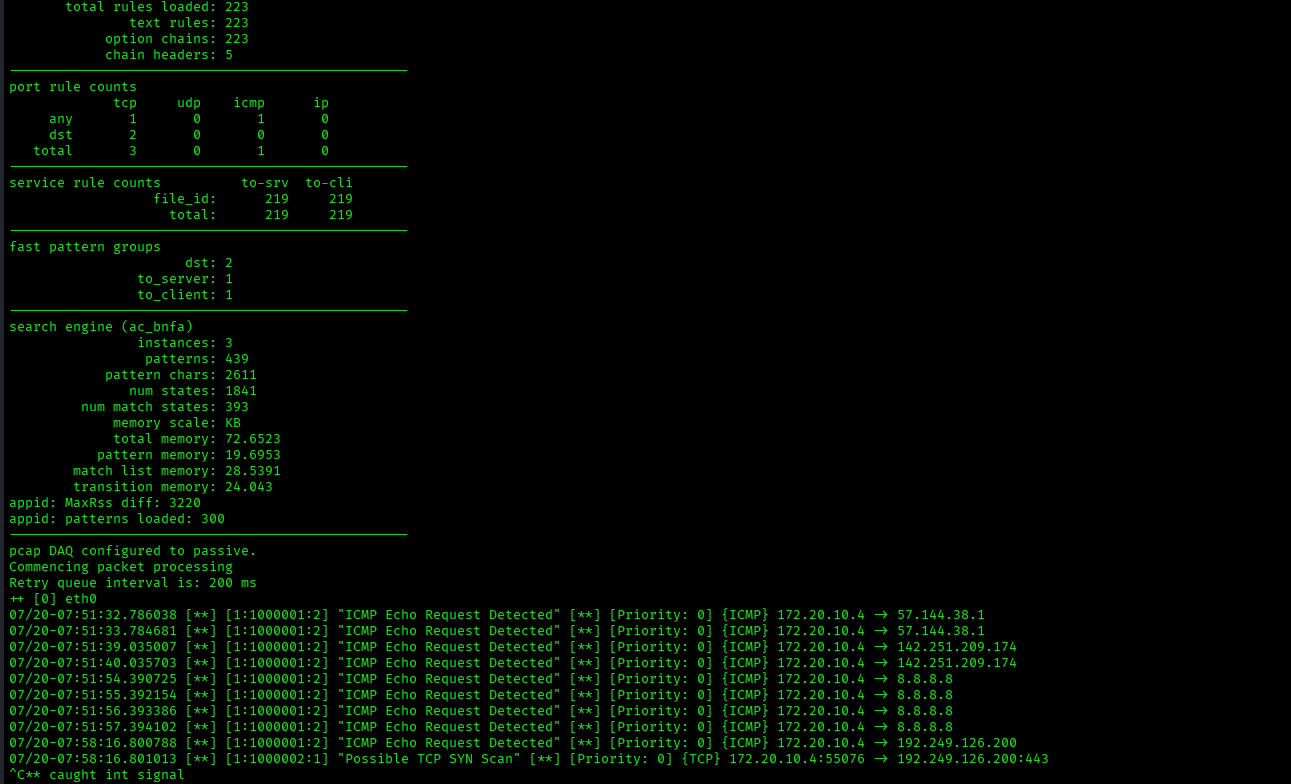Click the alert timestamped 07/20-07:51:39.035007
Screen dimensions: 1291x784
pos(513,647)
